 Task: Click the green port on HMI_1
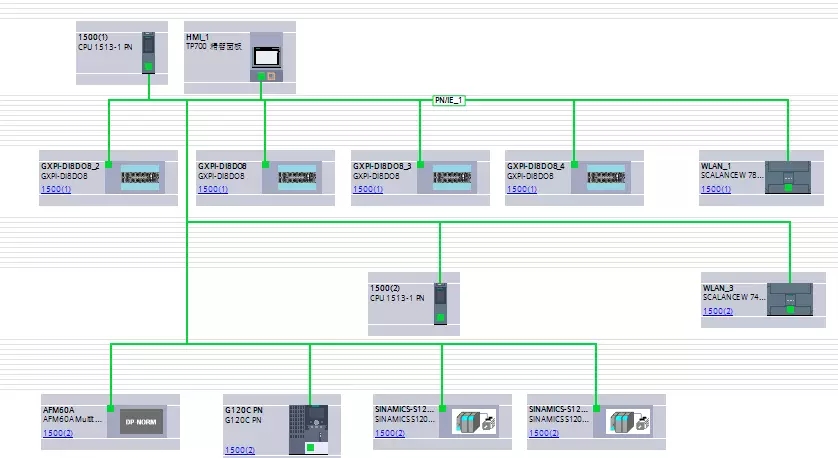[x=261, y=76]
